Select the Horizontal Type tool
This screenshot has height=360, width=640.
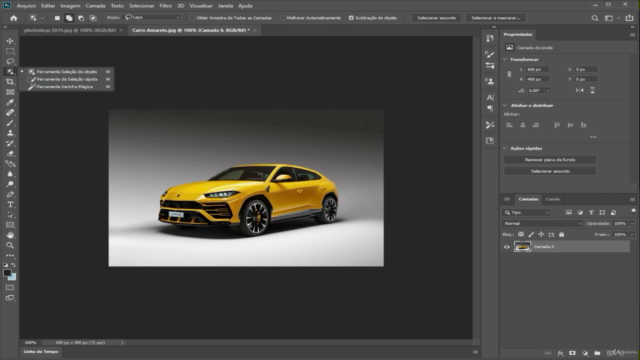pyautogui.click(x=10, y=204)
